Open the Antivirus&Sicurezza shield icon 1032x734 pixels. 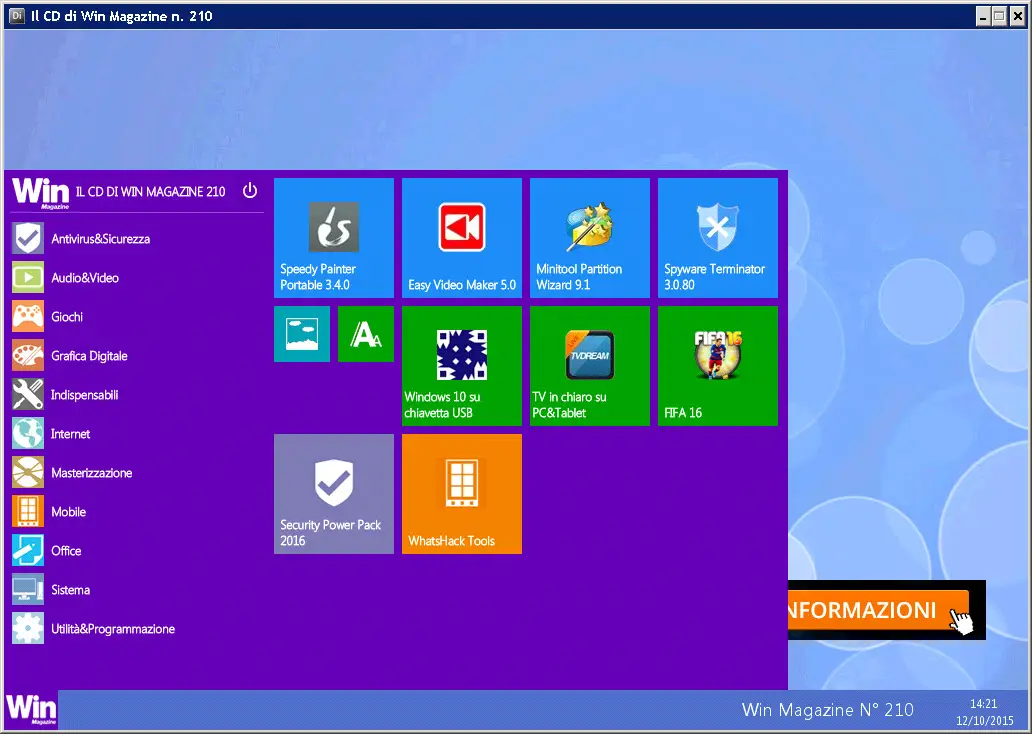point(28,238)
